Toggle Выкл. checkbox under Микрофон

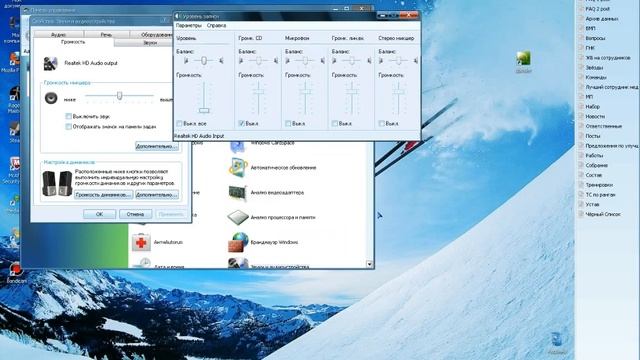point(288,123)
